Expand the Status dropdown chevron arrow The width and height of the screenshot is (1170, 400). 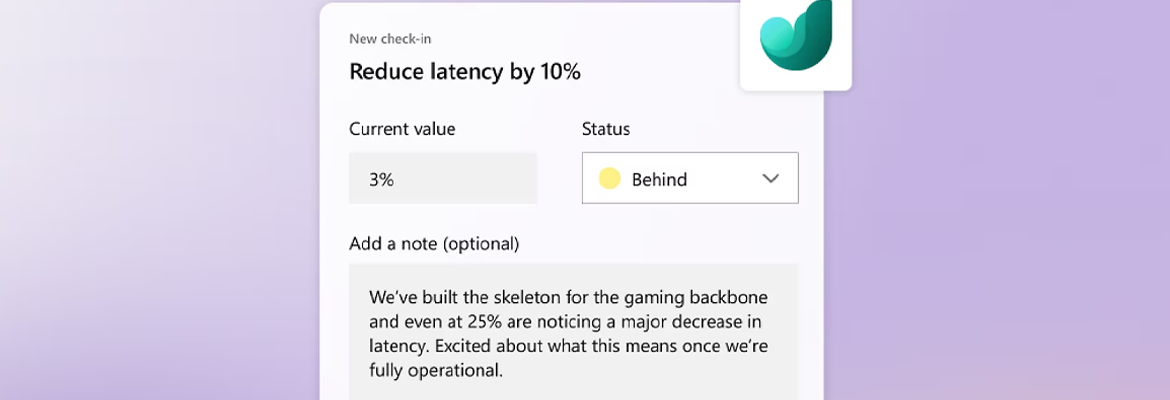click(771, 179)
